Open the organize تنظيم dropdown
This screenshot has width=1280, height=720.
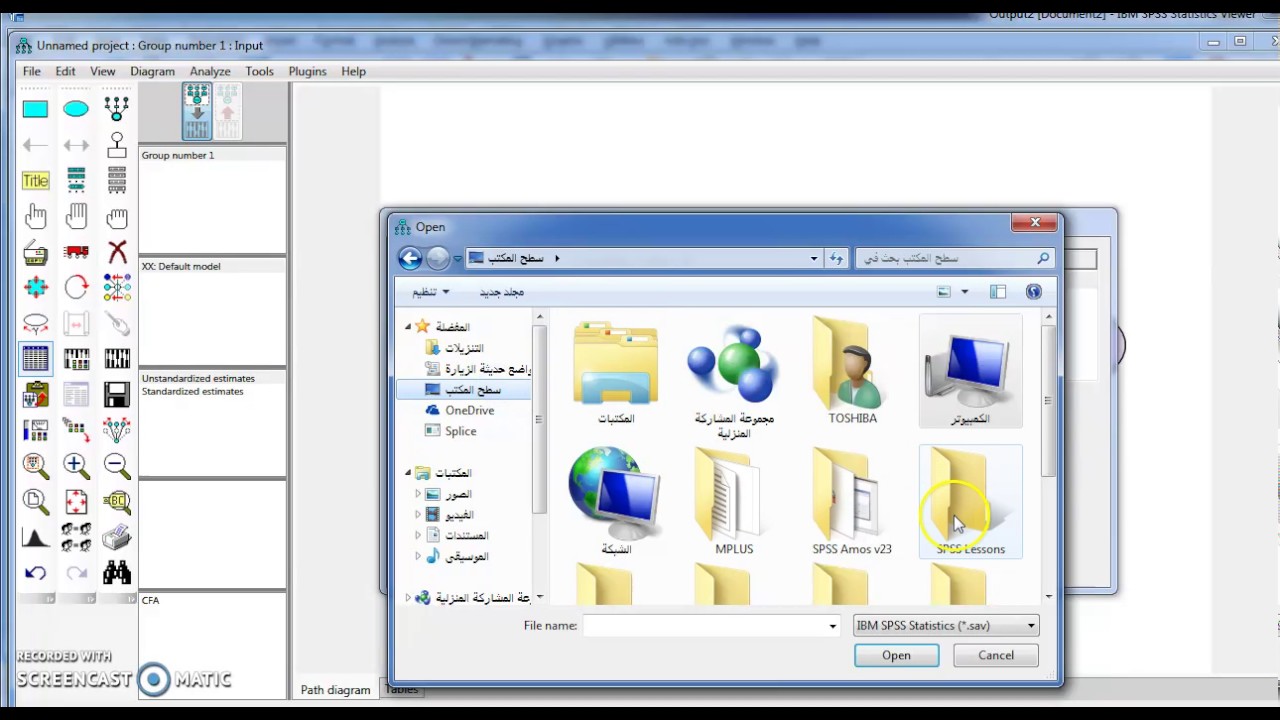pyautogui.click(x=431, y=292)
